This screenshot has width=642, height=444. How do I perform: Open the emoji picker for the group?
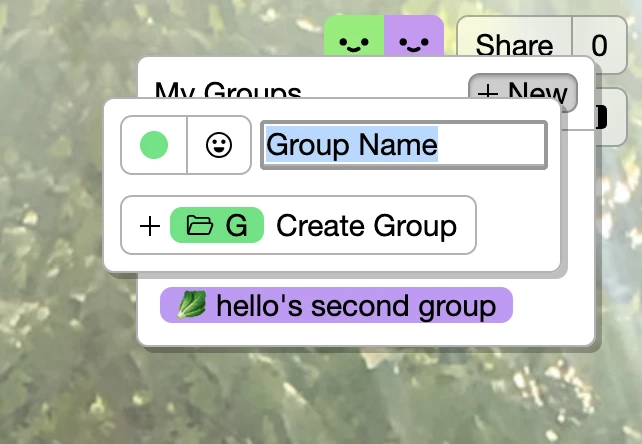point(218,146)
